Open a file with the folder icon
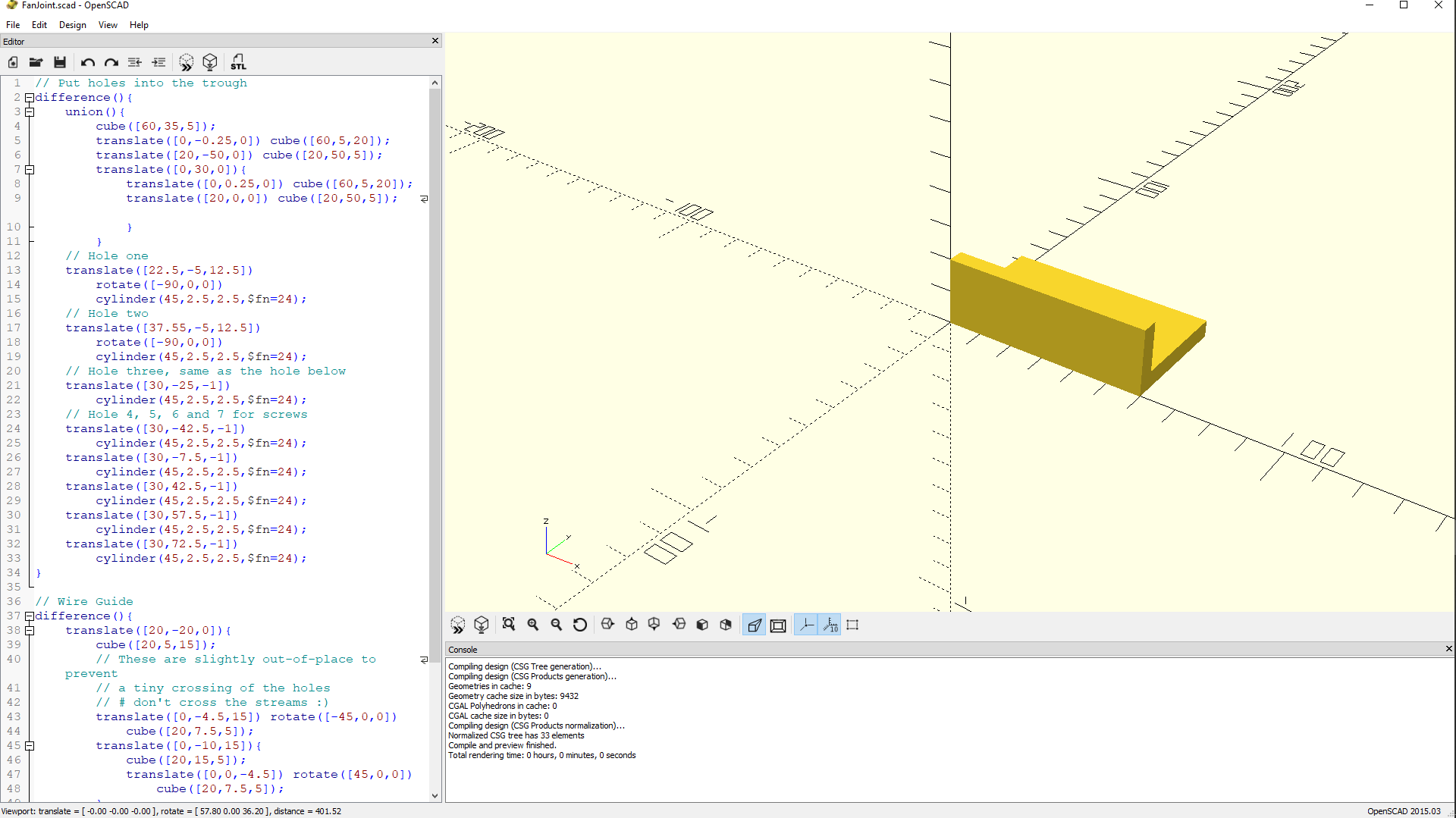The height and width of the screenshot is (818, 1456). [36, 62]
